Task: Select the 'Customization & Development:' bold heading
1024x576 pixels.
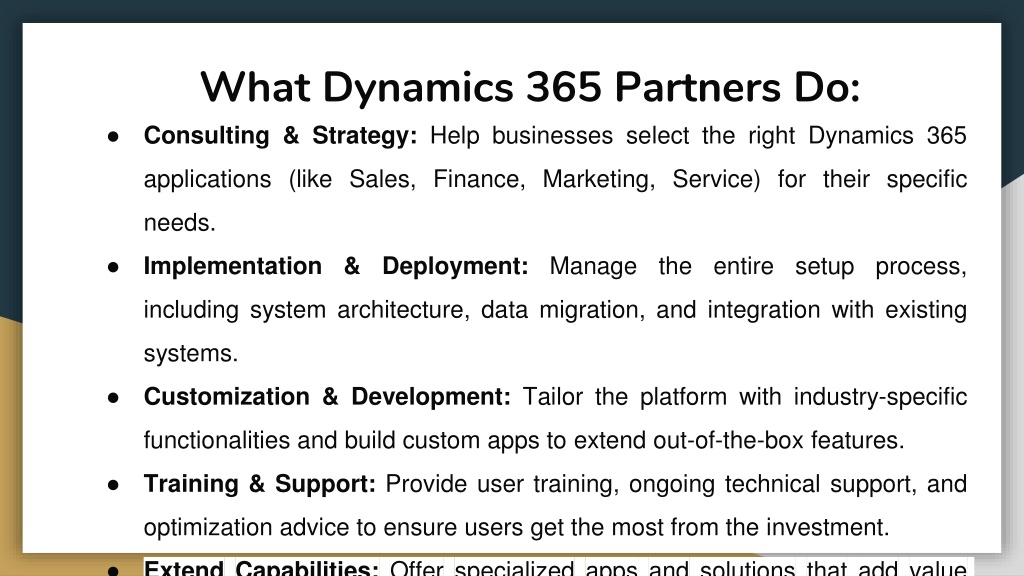Action: click(327, 397)
